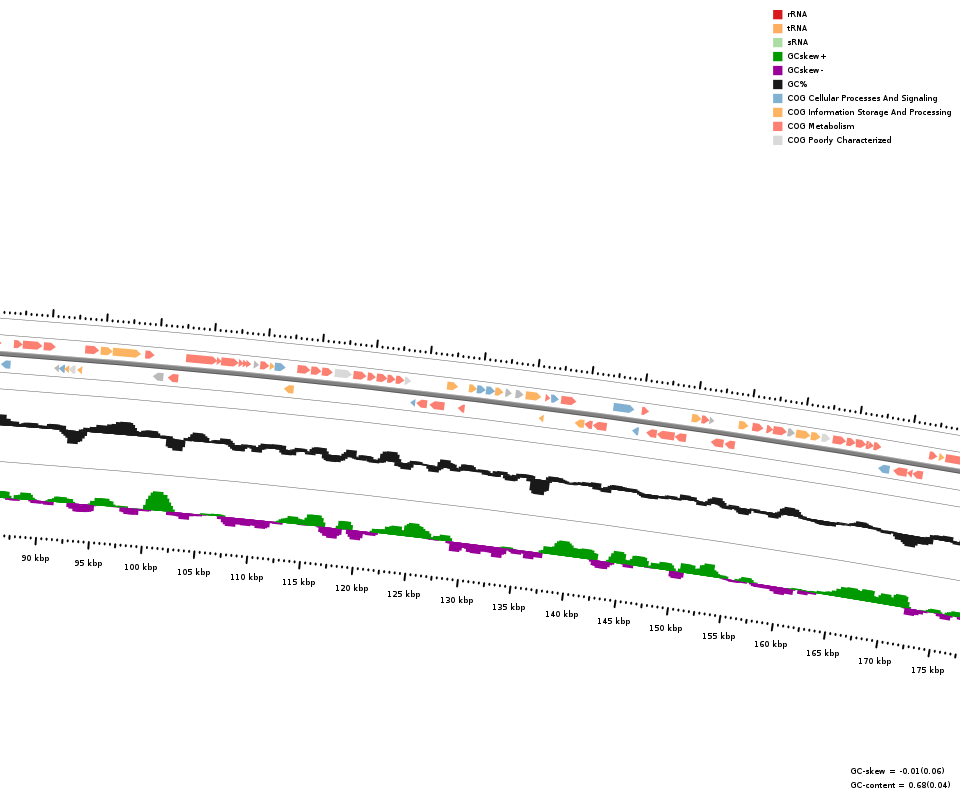This screenshot has height=800, width=960.
Task: Click the black GC% legend swatch
Action: click(777, 84)
